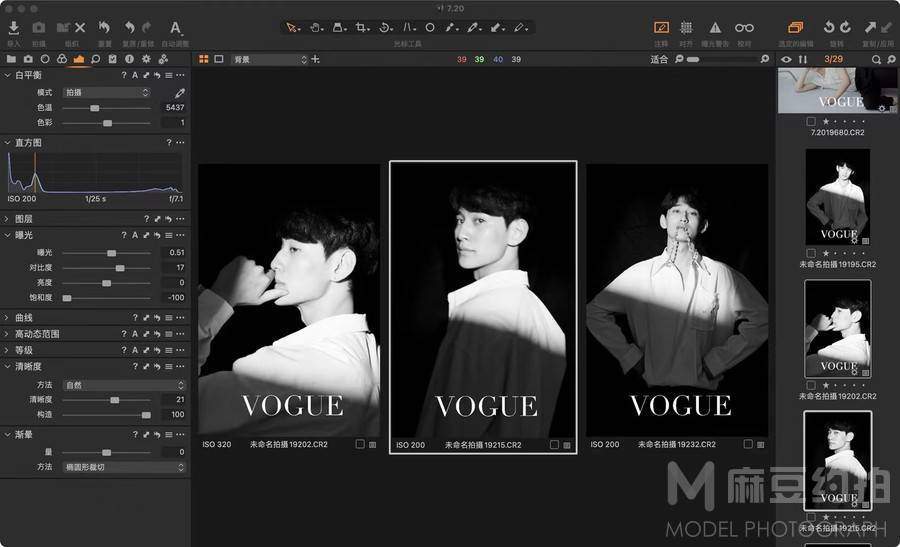
Task: Click the browser search magnifier icon
Action: [x=876, y=59]
